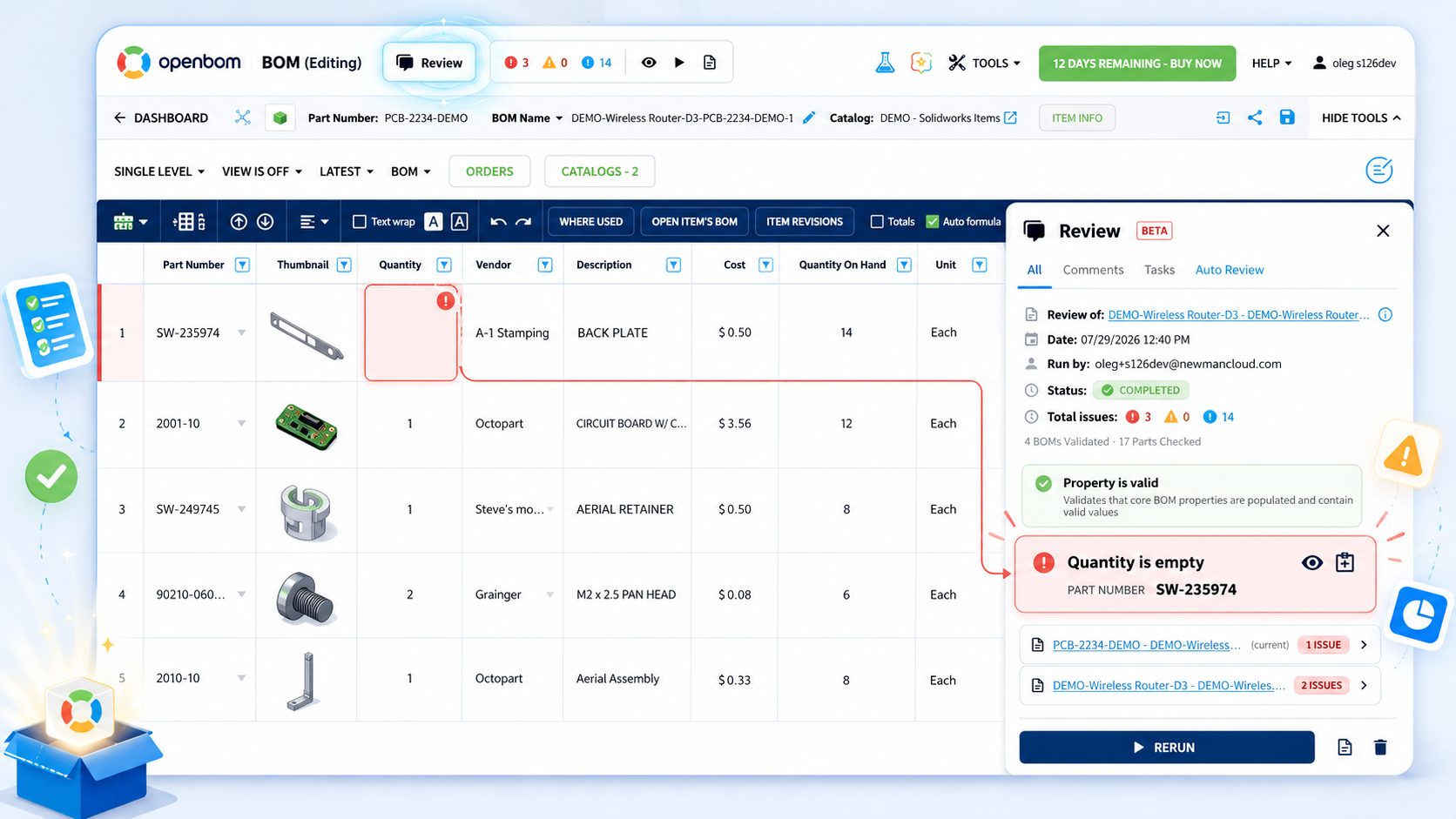Open the TOOLS dropdown menu
This screenshot has height=819, width=1456.
click(984, 63)
